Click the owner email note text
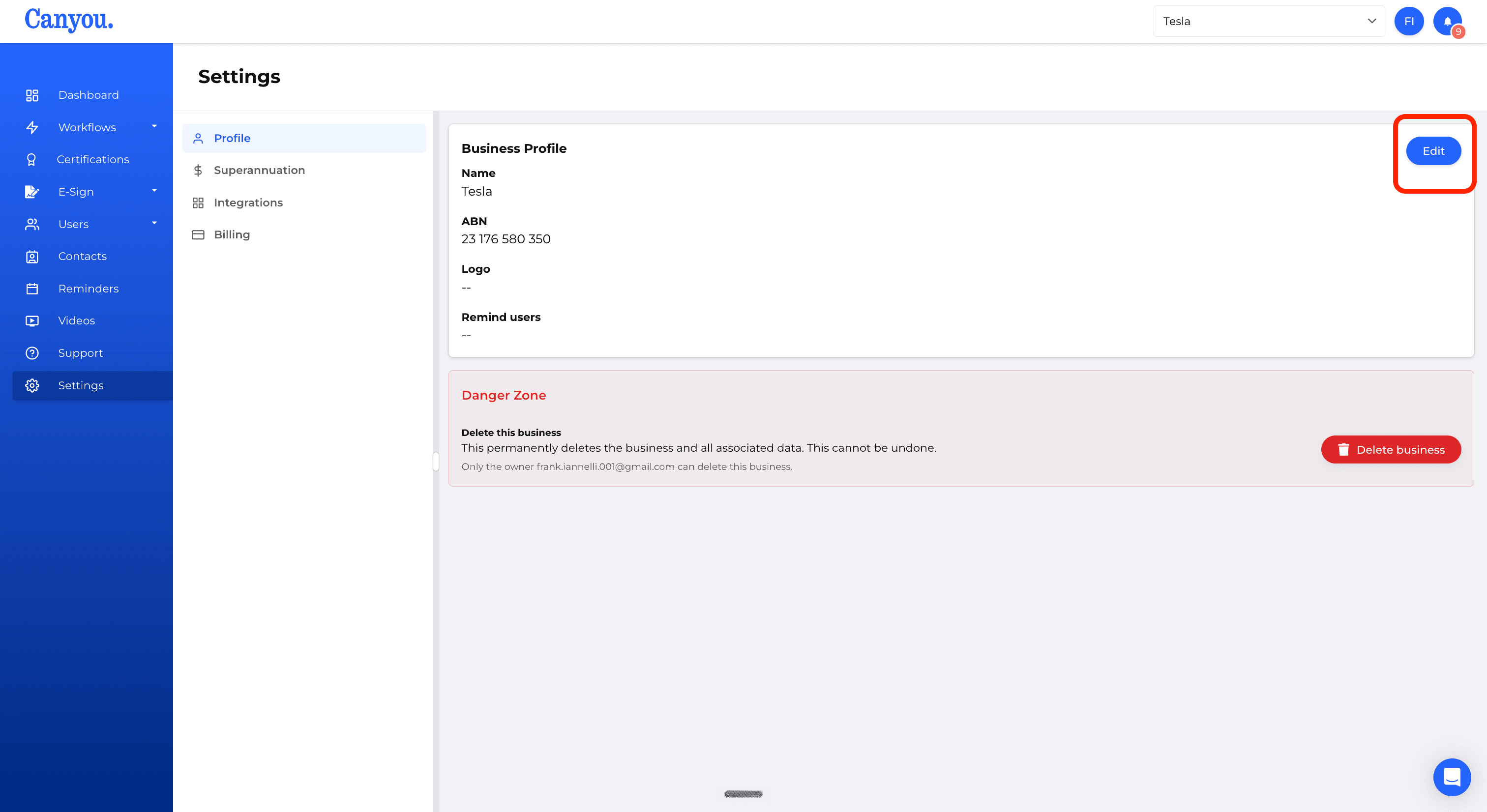Screen dimensions: 1487x812 (x=626, y=467)
